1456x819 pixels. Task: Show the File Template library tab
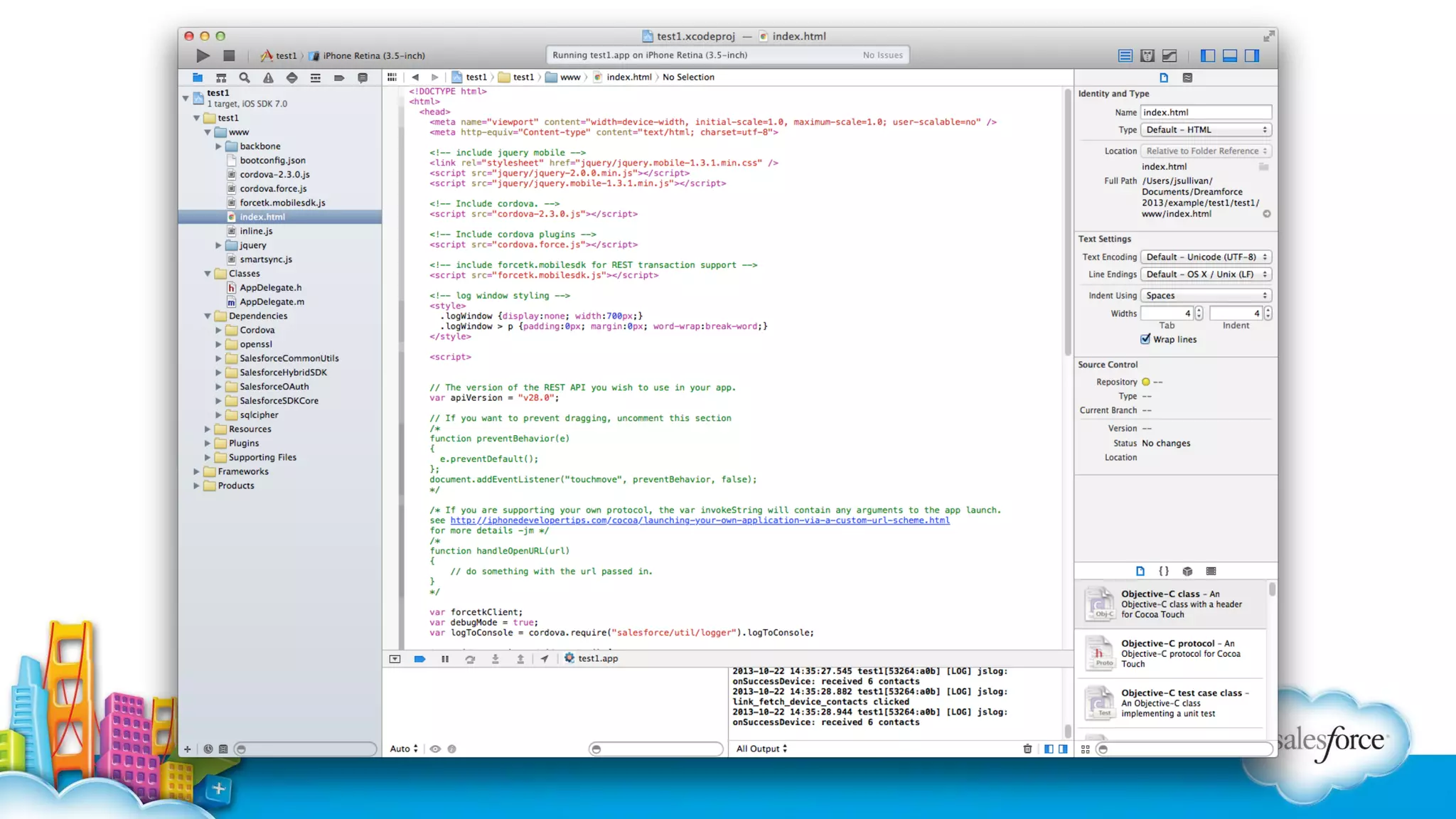point(1140,571)
